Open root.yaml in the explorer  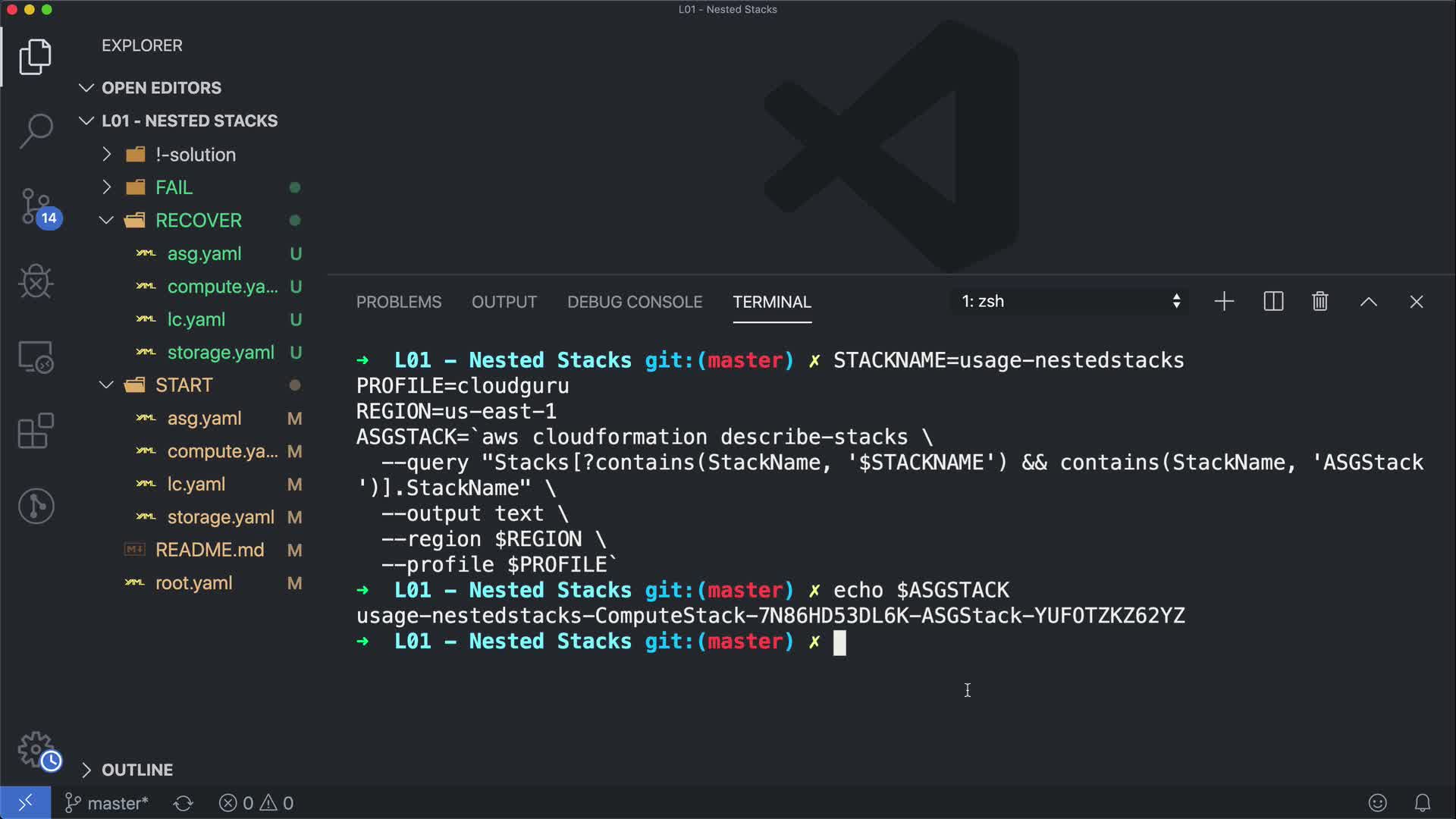[193, 583]
